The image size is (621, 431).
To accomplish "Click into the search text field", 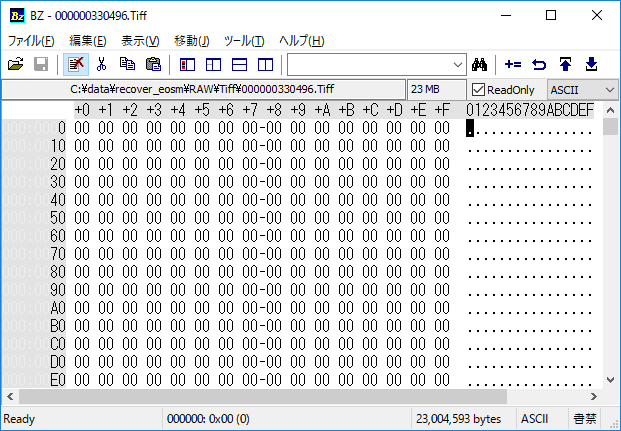I will (x=368, y=65).
